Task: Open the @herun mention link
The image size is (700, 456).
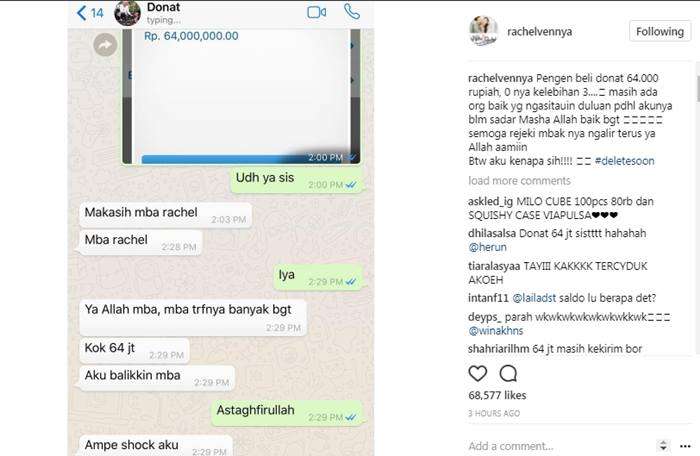Action: [x=487, y=247]
